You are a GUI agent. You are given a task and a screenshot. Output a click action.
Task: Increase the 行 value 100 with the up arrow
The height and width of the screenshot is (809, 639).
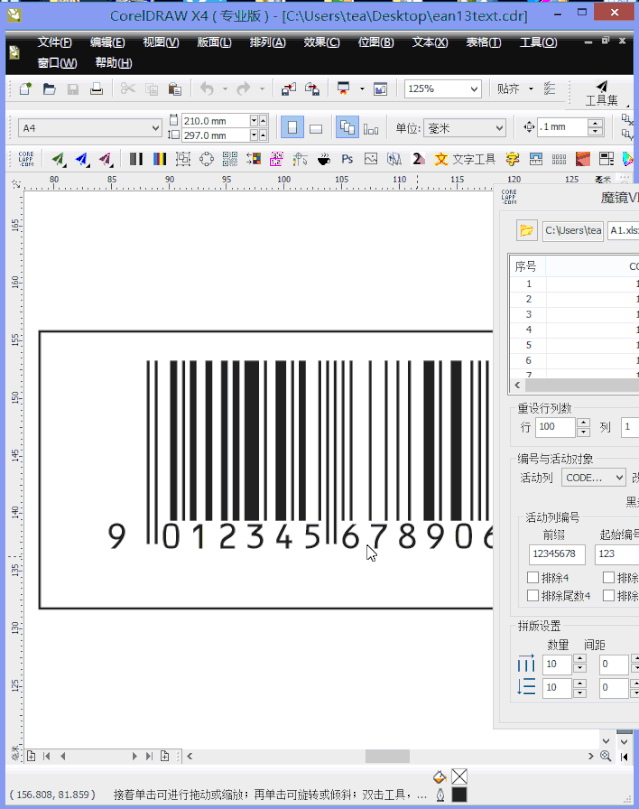click(x=583, y=422)
